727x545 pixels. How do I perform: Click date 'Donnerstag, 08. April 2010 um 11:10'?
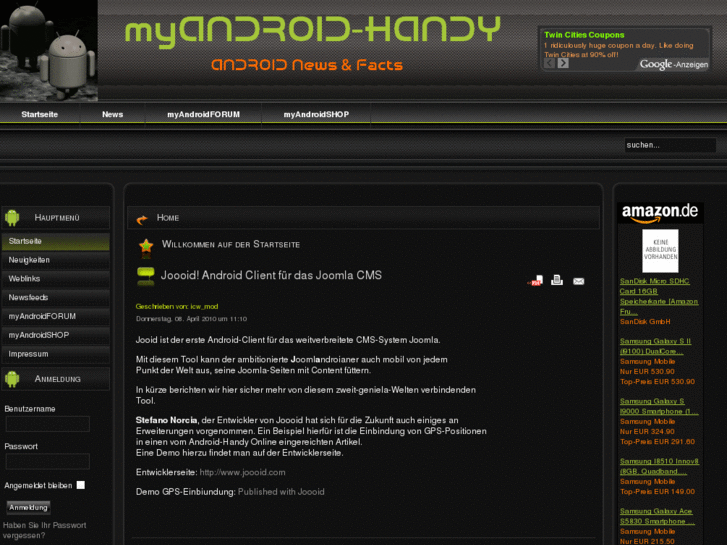(191, 319)
